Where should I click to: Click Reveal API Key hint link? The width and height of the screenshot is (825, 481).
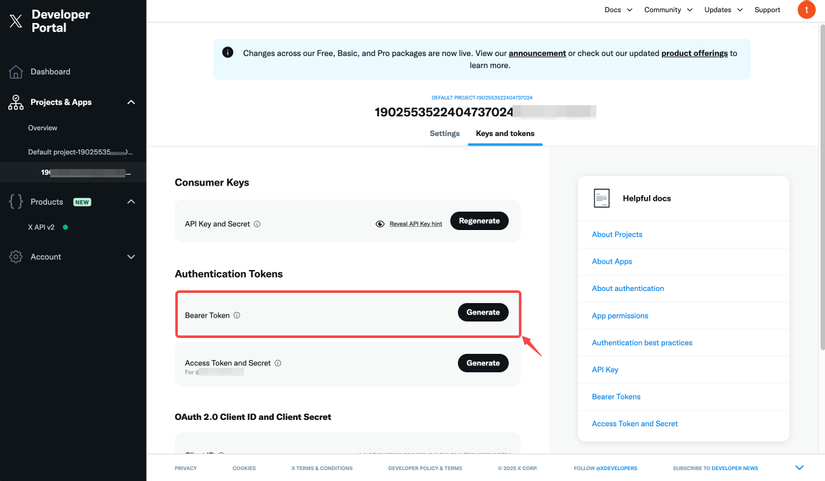[x=416, y=224]
